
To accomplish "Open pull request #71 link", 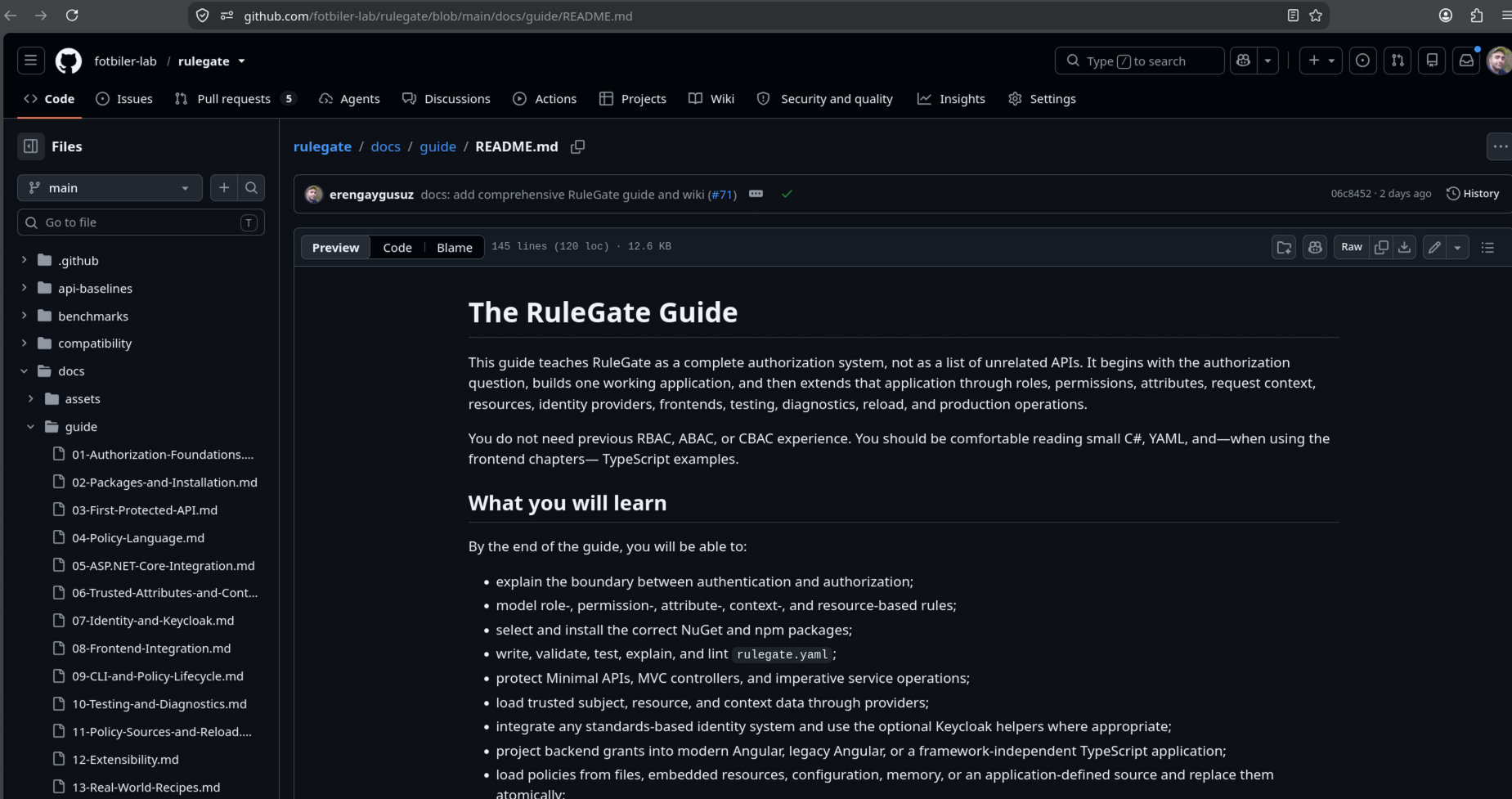I will click(x=722, y=194).
